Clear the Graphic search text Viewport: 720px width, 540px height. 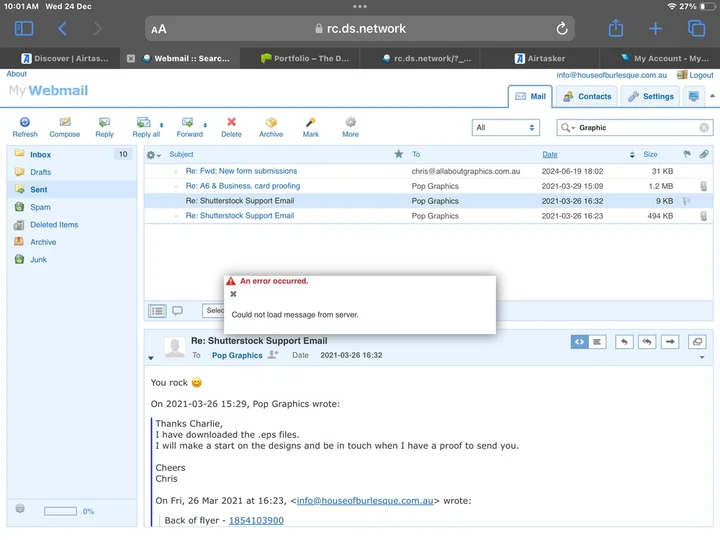coord(704,128)
